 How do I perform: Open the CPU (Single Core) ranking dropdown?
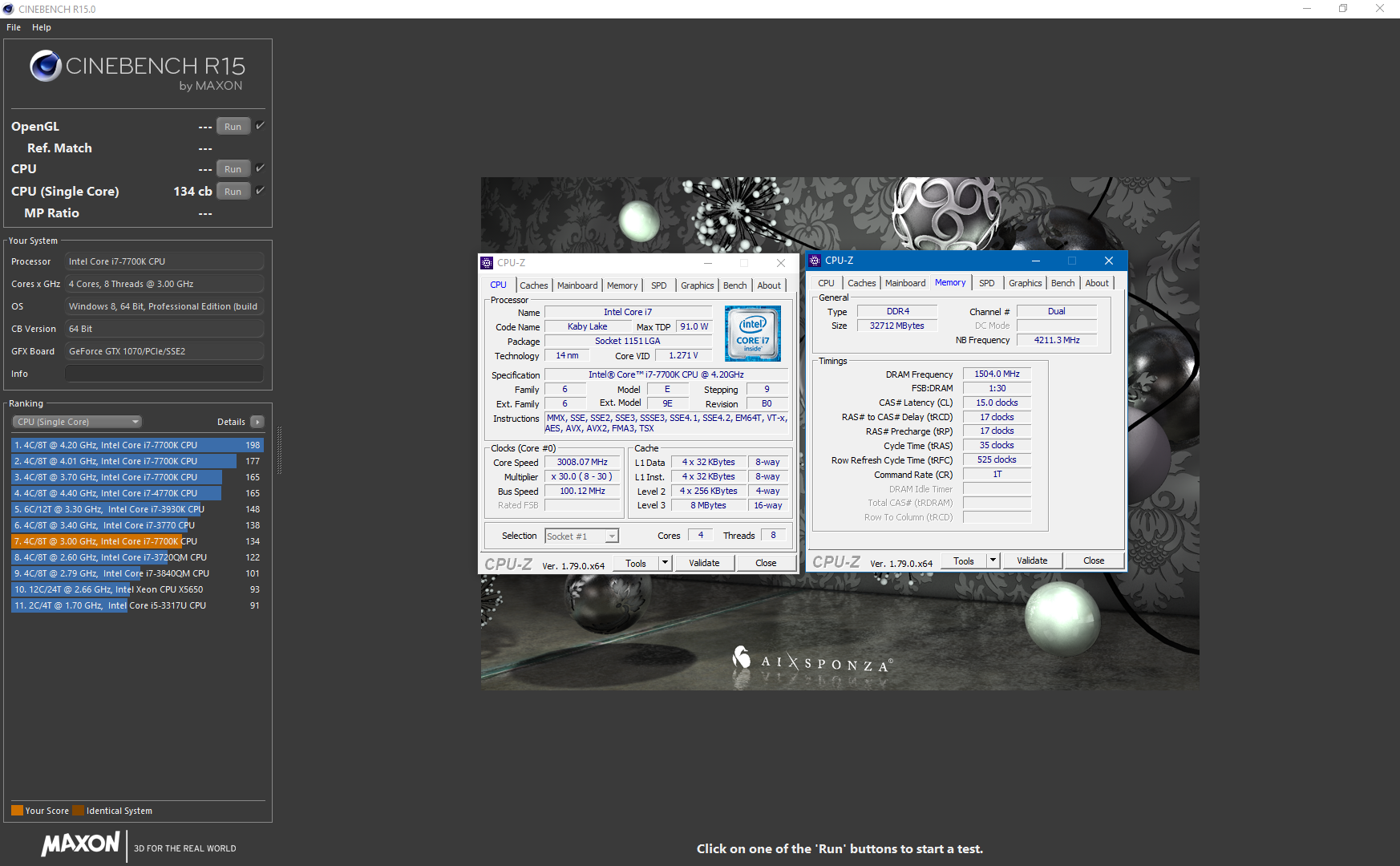point(77,422)
